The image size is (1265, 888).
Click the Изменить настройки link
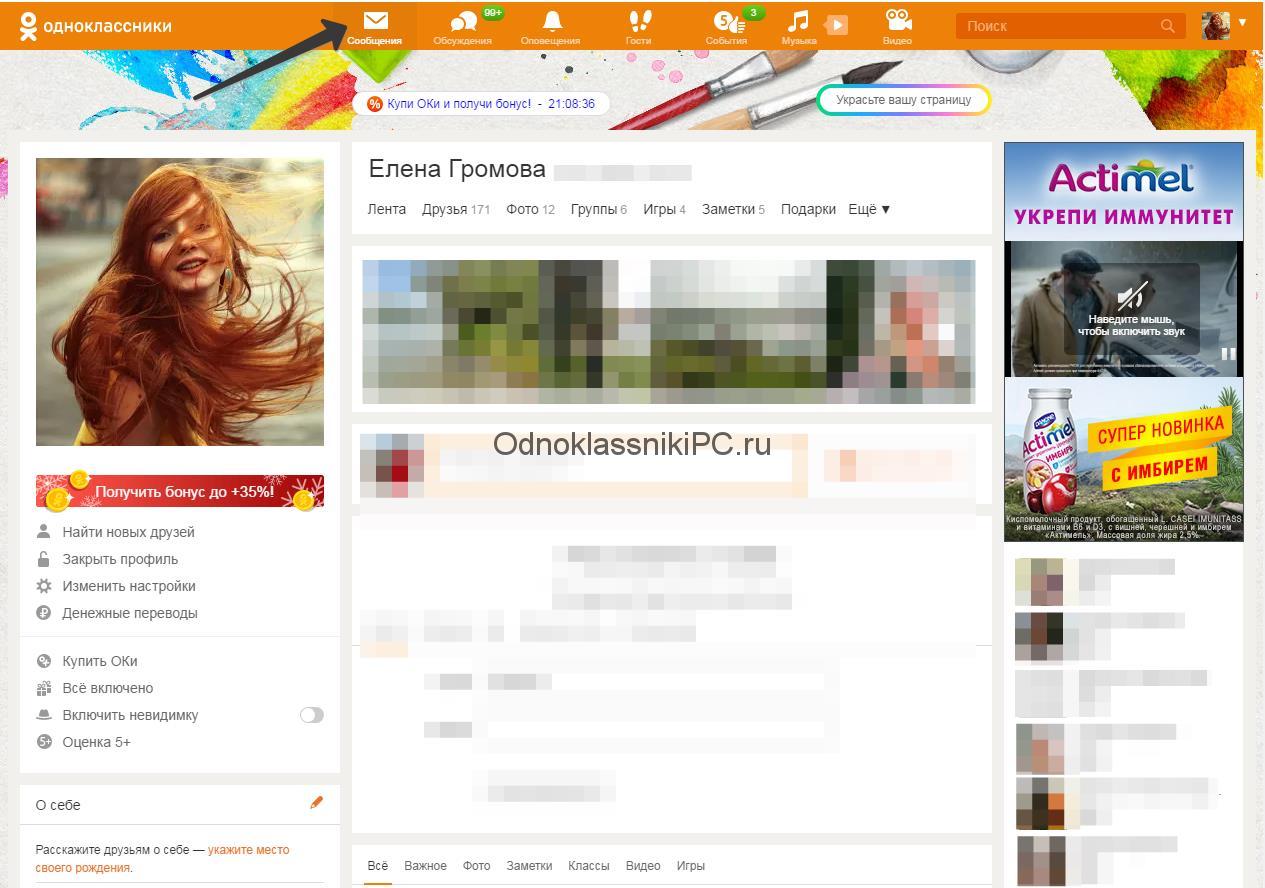pyautogui.click(x=129, y=586)
